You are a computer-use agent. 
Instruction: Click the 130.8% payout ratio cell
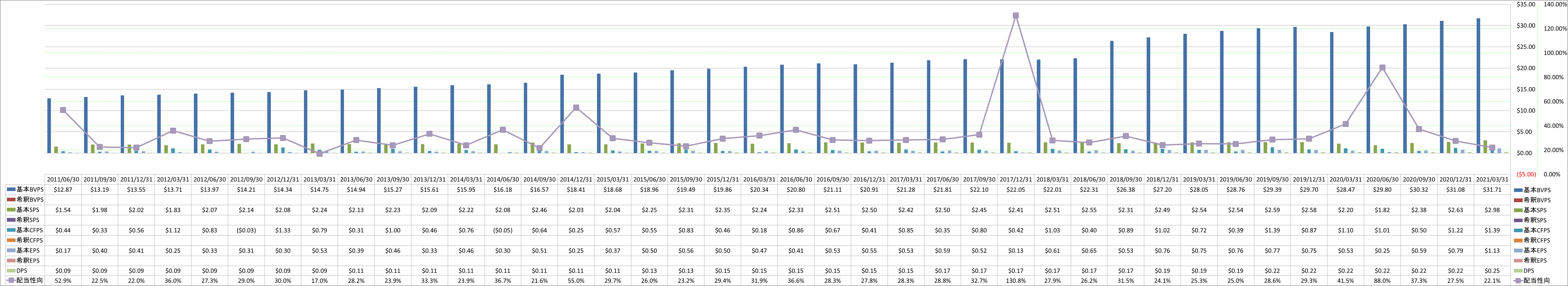pos(1016,280)
